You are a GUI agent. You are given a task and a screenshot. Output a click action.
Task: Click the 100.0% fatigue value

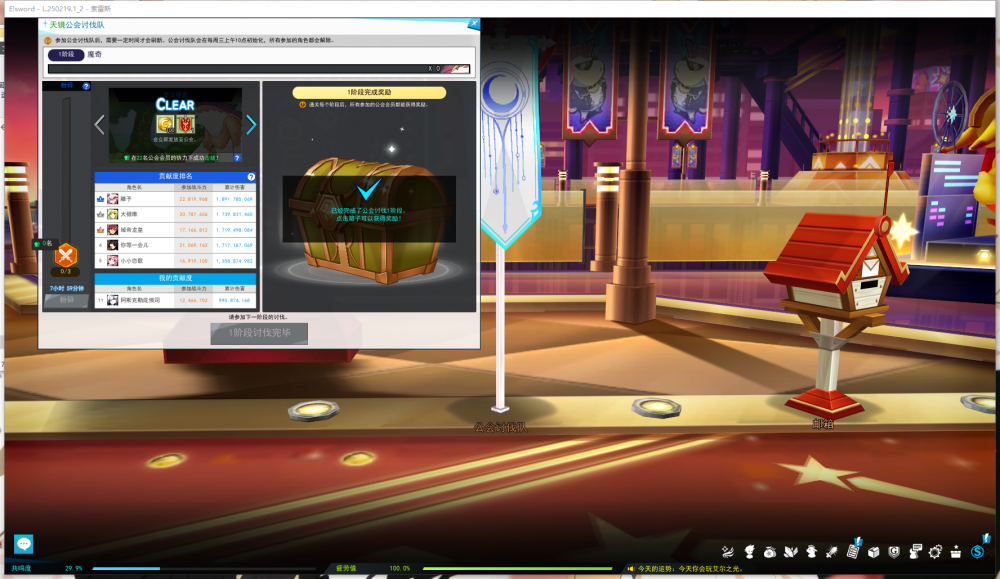[400, 568]
